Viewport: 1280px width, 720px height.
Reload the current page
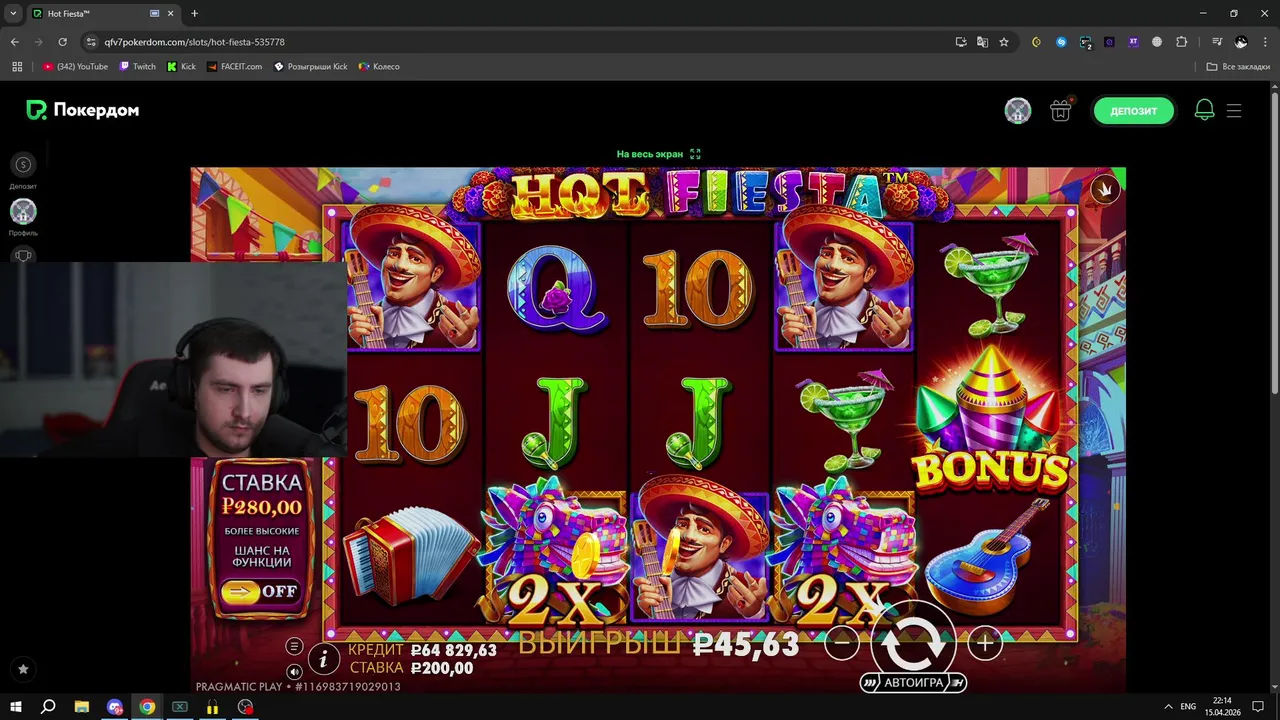tap(62, 42)
